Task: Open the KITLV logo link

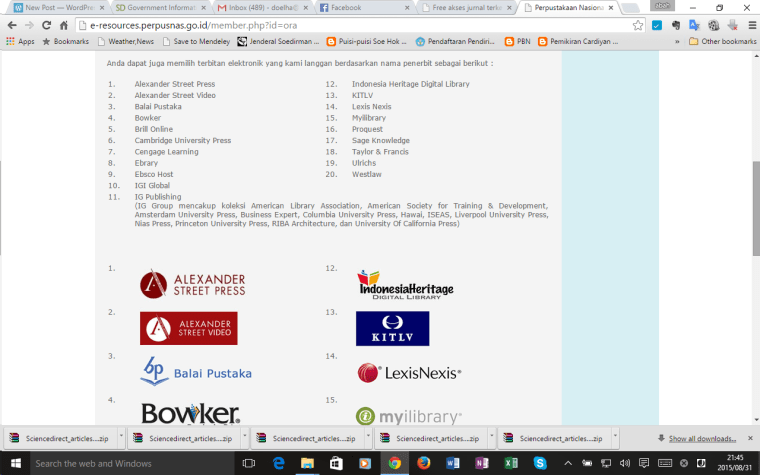Action: (392, 328)
